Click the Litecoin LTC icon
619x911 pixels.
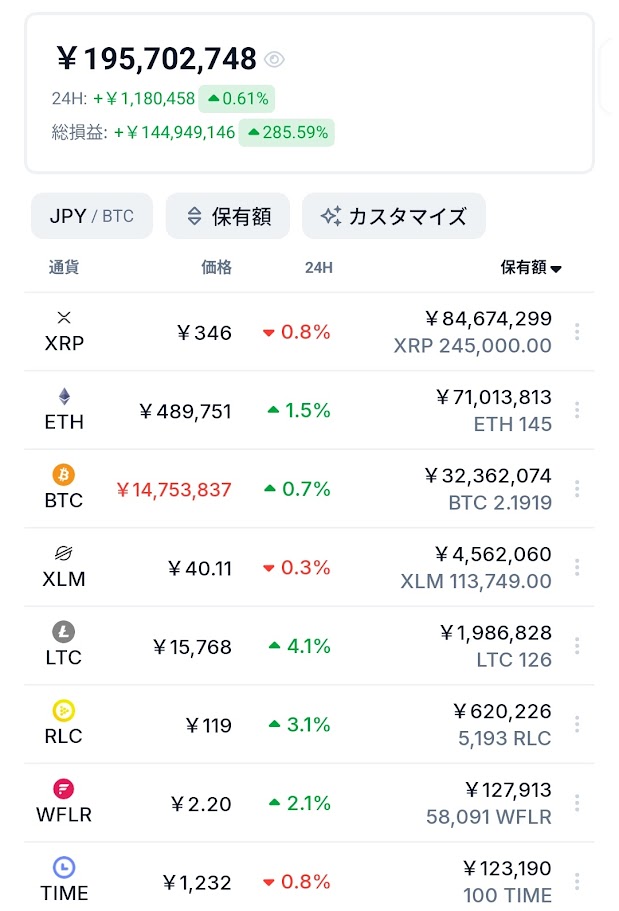coord(64,632)
